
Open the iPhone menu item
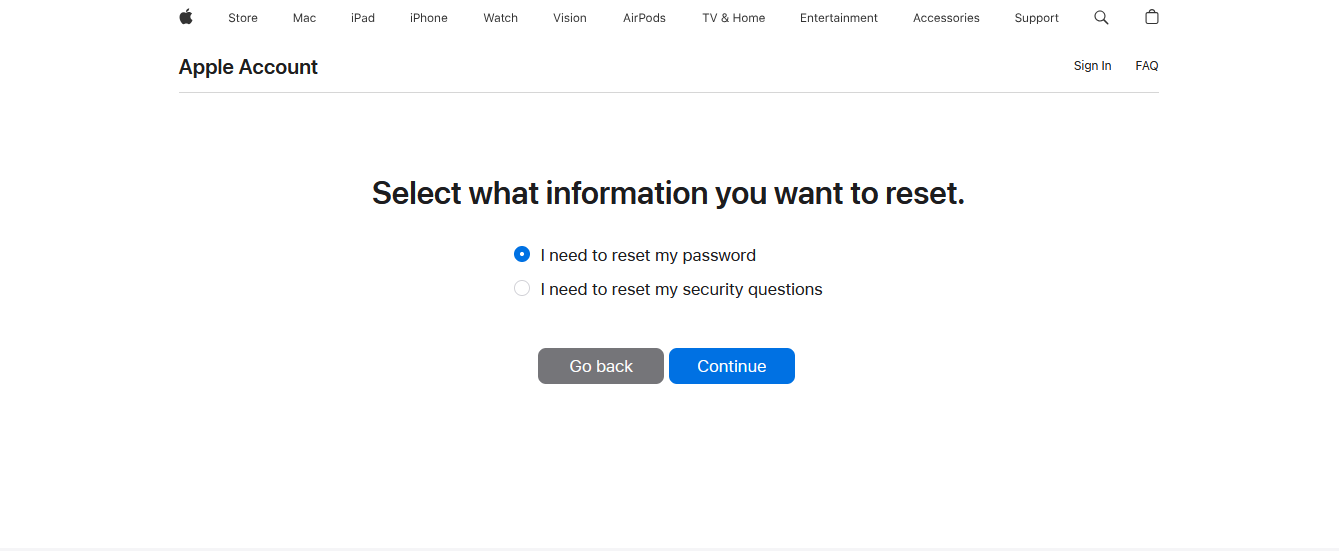(x=429, y=18)
